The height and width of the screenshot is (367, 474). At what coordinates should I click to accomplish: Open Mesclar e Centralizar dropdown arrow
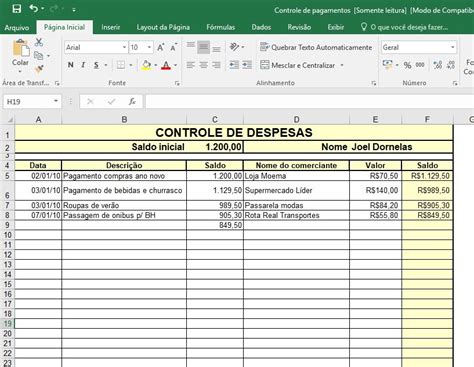click(x=342, y=65)
